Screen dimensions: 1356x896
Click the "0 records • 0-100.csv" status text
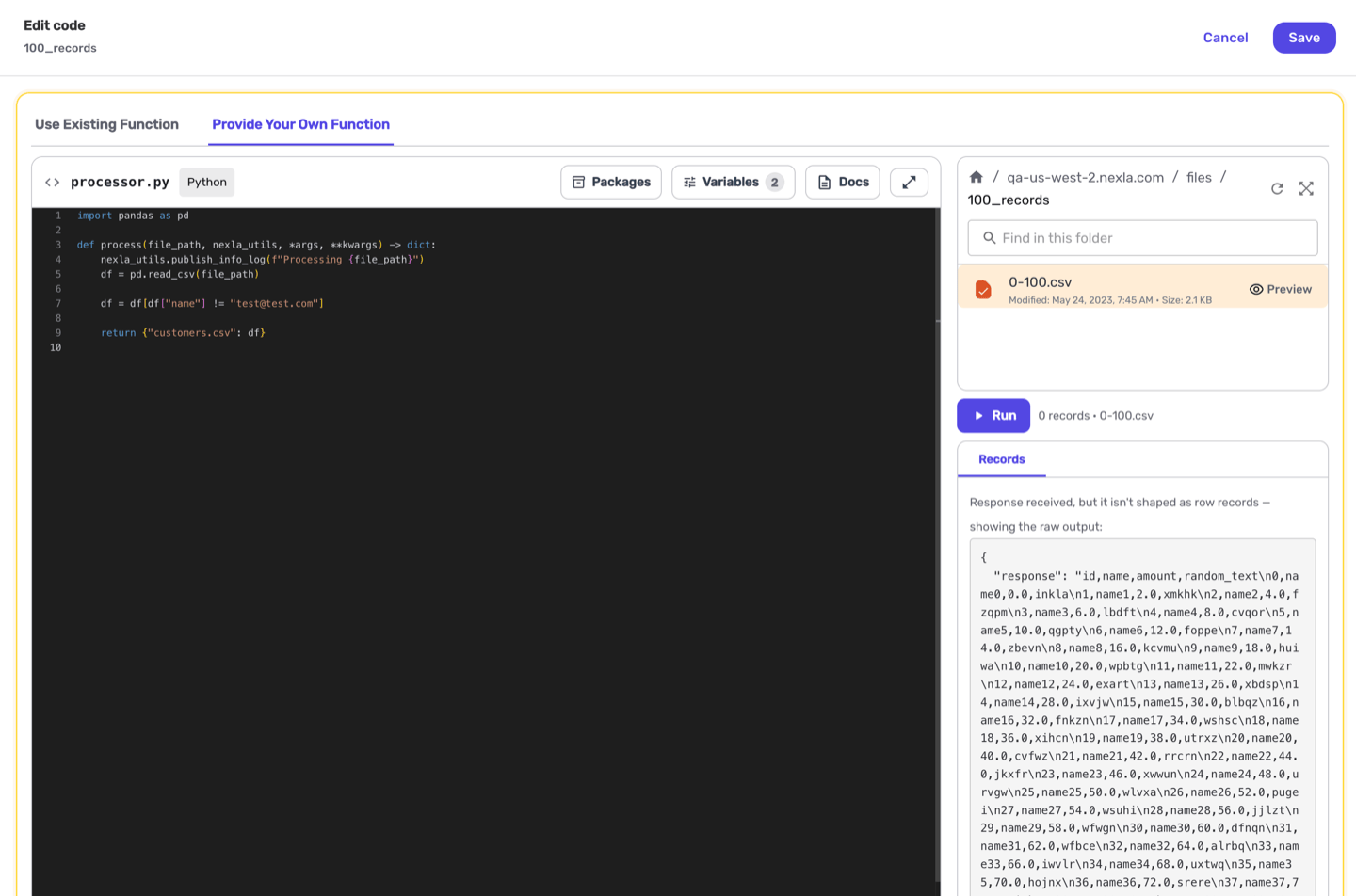pyautogui.click(x=1095, y=415)
